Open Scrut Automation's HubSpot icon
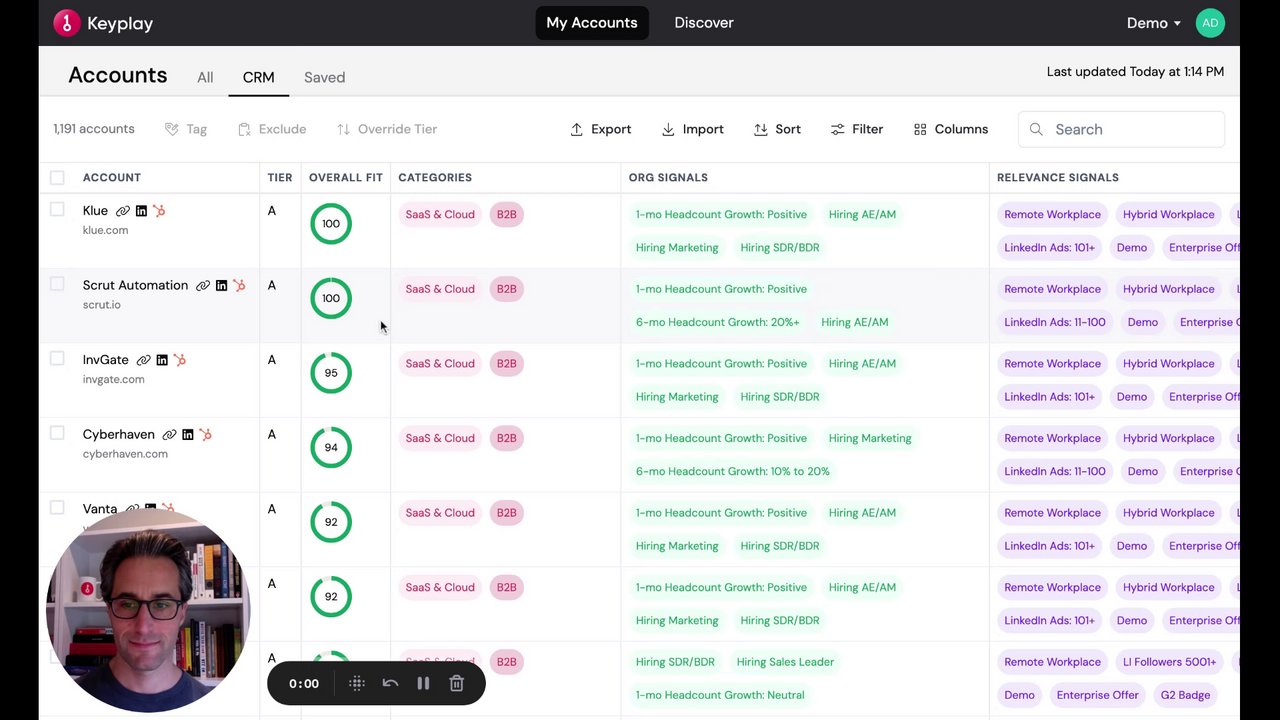Viewport: 1280px width, 720px height. pos(239,286)
